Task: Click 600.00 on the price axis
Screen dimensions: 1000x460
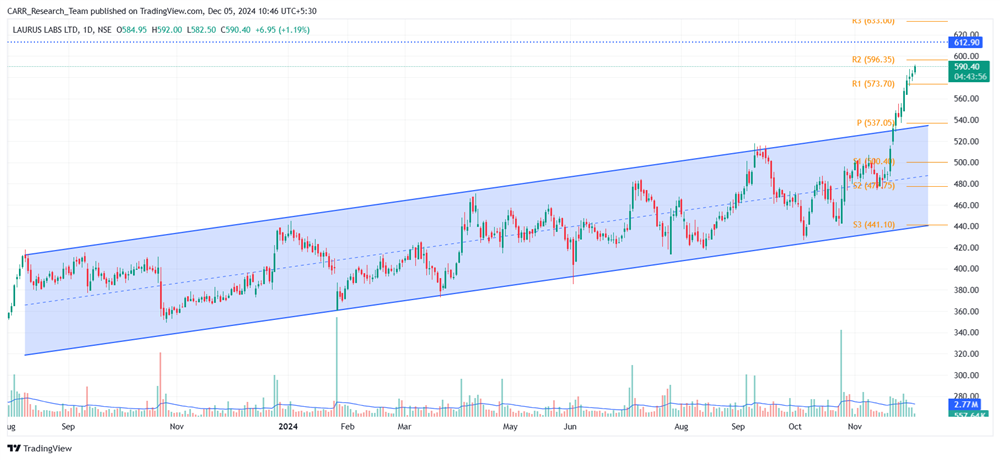Action: (966, 56)
